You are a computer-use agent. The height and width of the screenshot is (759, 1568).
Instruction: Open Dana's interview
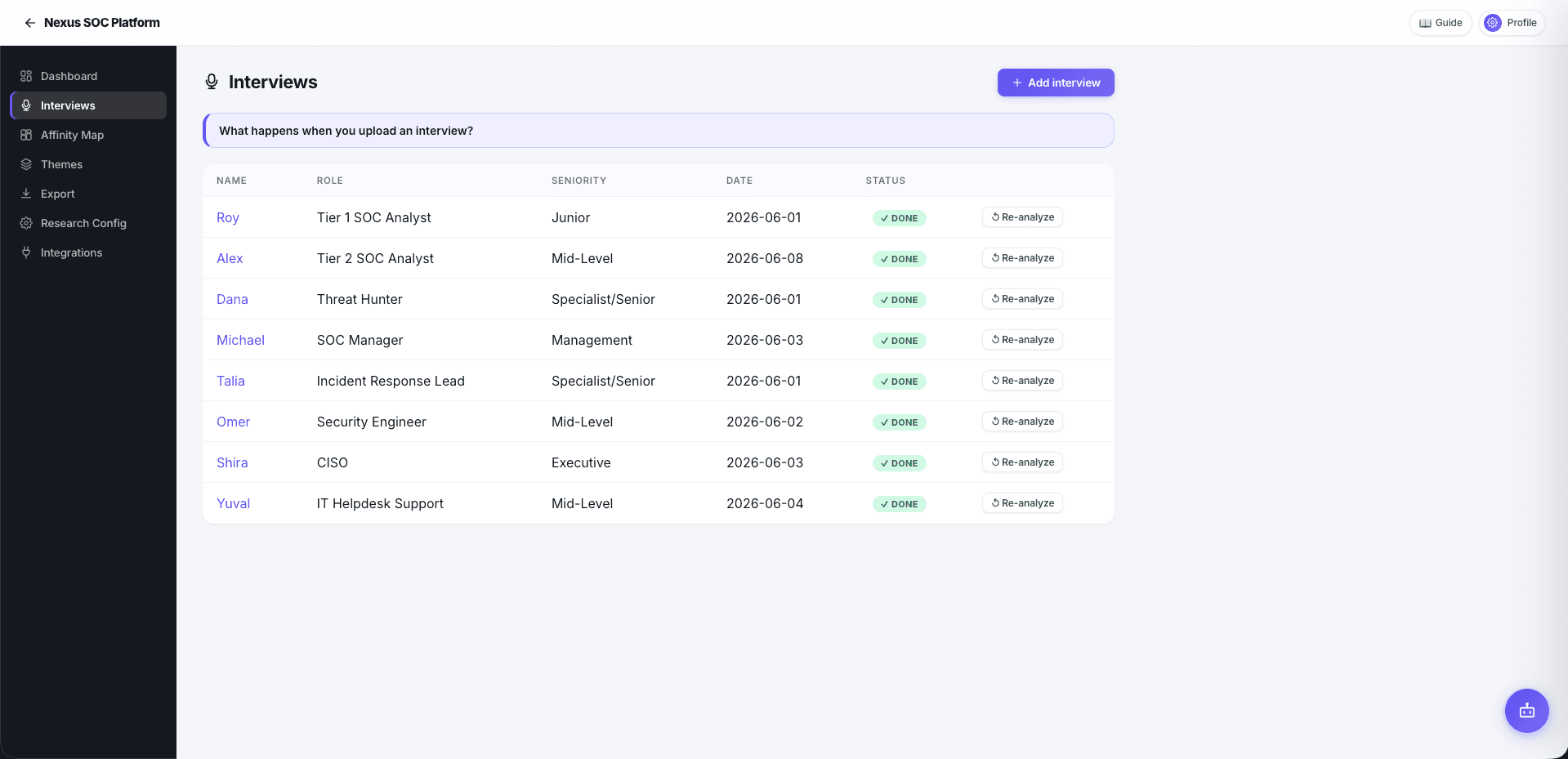coord(232,299)
